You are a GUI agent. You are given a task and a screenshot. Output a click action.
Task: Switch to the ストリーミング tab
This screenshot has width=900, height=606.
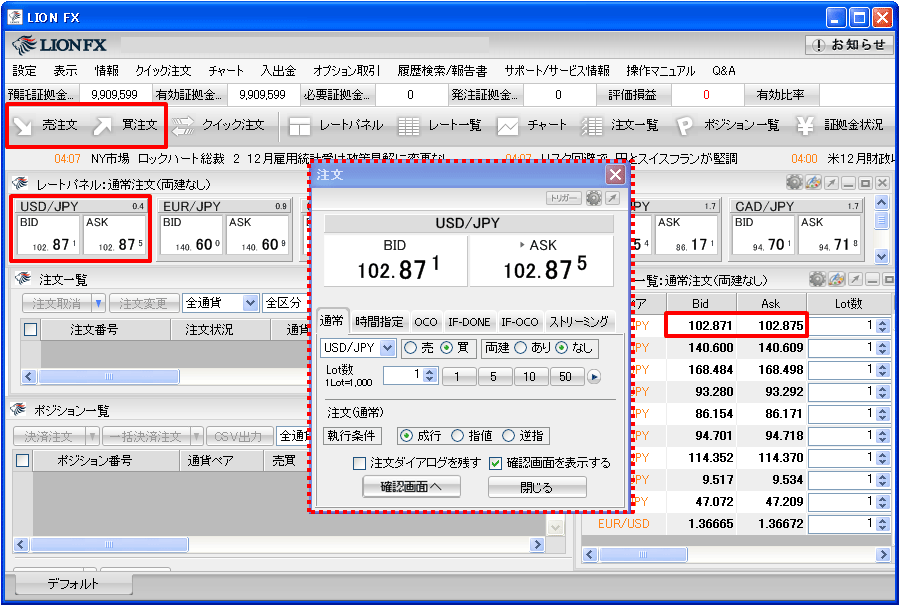(579, 322)
